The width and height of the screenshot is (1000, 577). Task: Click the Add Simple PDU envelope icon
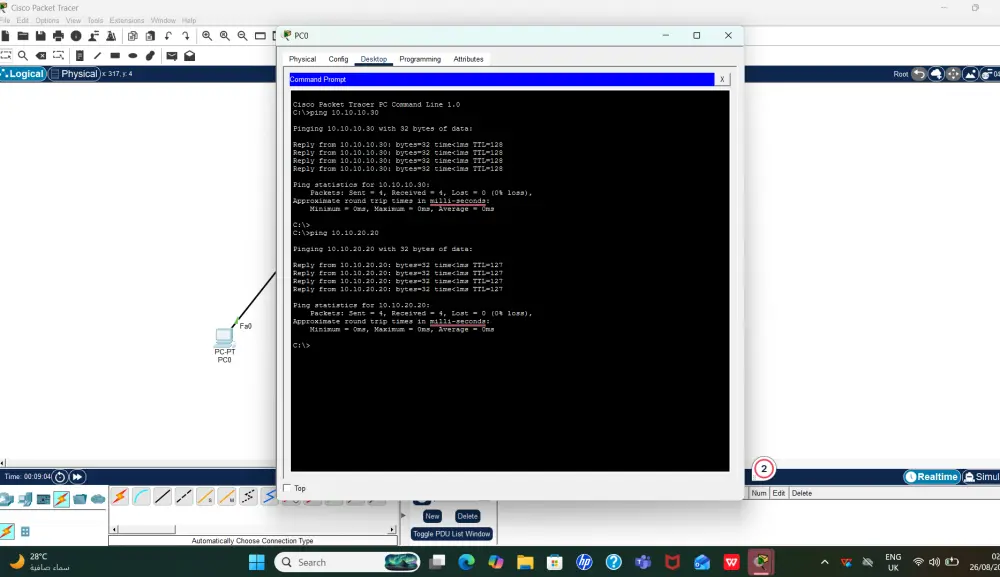click(172, 56)
